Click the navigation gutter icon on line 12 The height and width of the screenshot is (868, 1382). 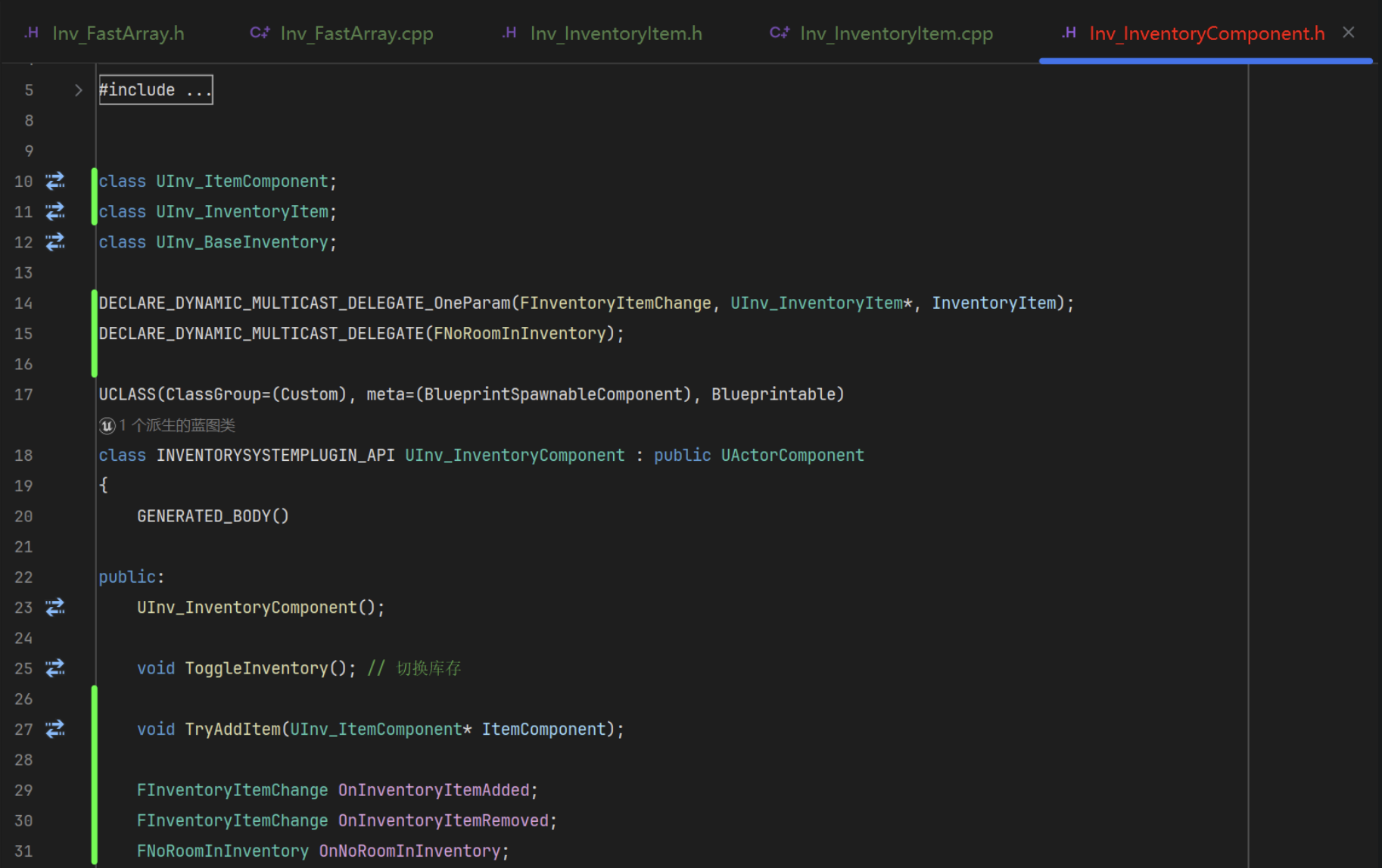click(x=55, y=242)
